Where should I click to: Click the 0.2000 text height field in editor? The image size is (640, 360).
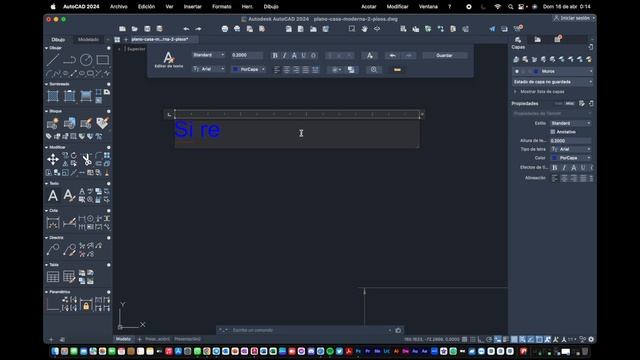247,55
